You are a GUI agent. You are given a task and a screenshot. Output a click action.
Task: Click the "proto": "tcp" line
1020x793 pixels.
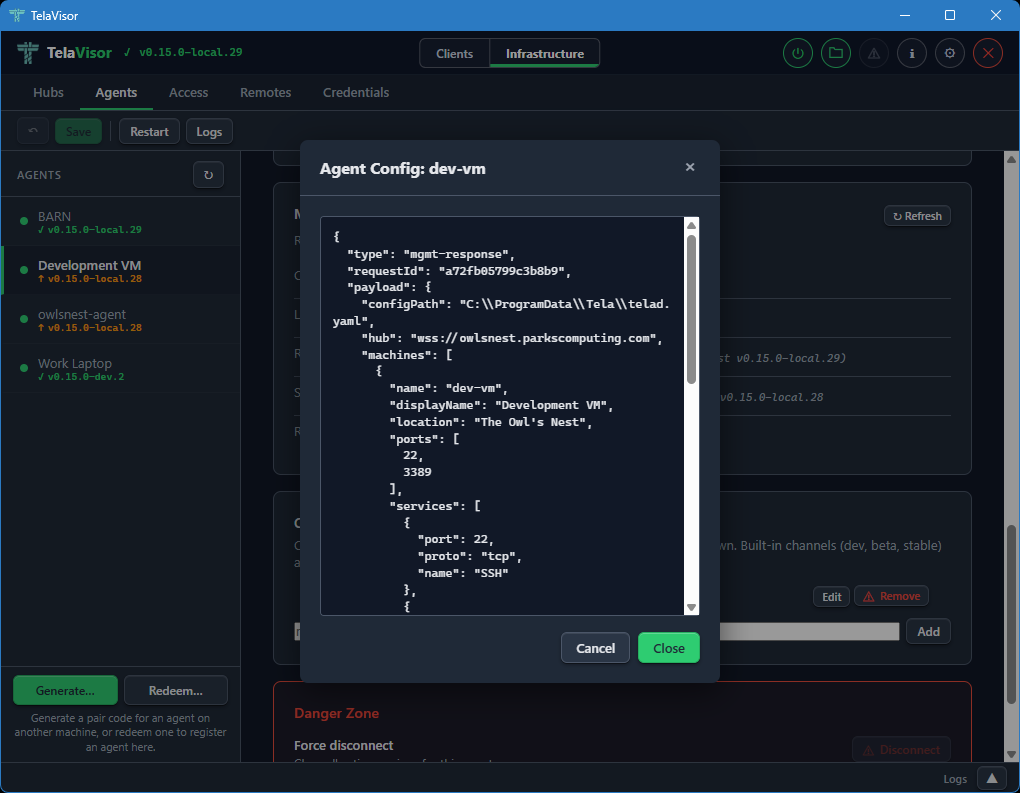[x=470, y=556]
